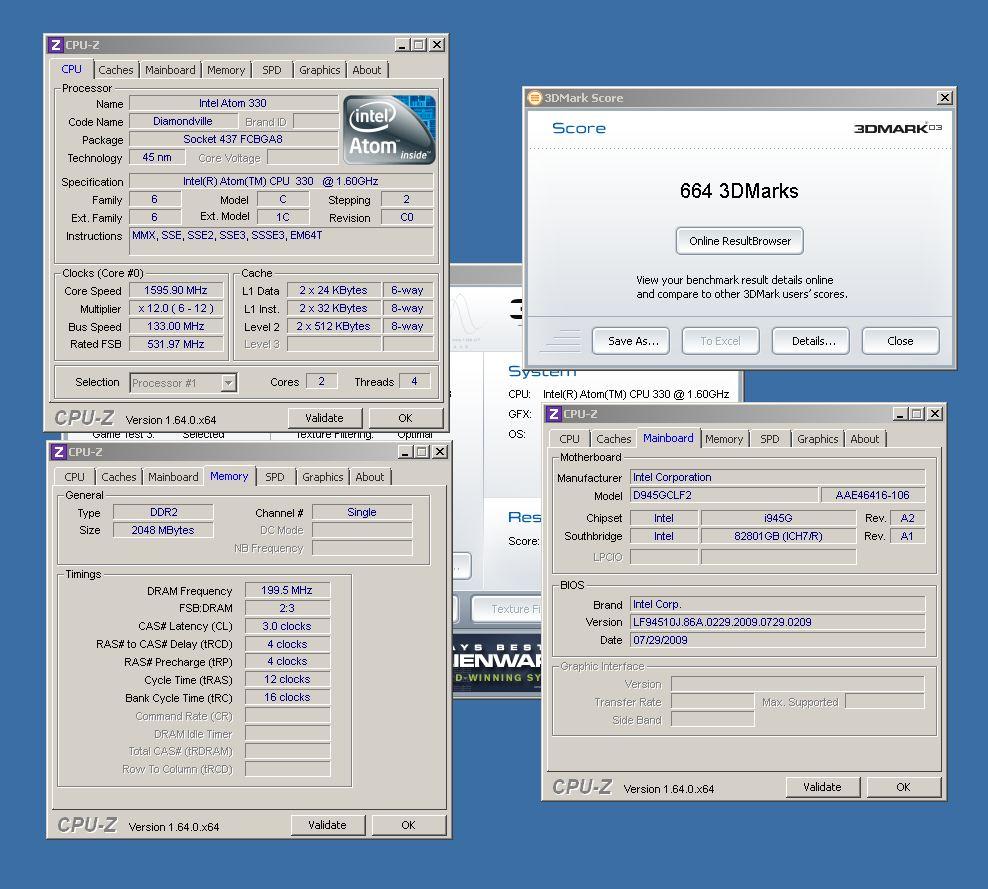
Task: Open About tab in top-left CPU-Z window
Action: point(367,70)
